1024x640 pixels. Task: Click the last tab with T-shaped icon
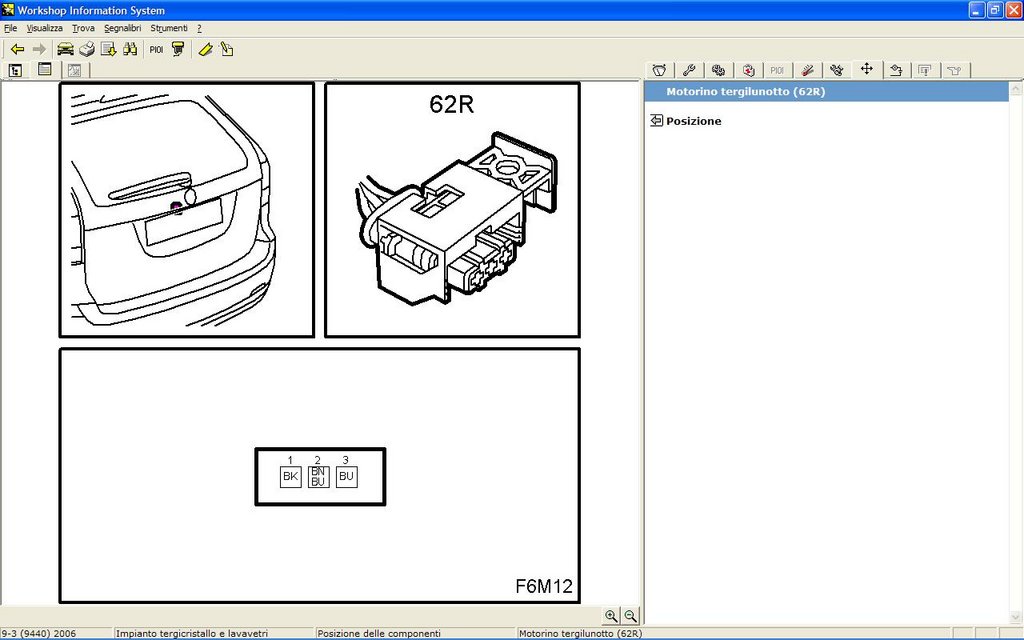[955, 70]
